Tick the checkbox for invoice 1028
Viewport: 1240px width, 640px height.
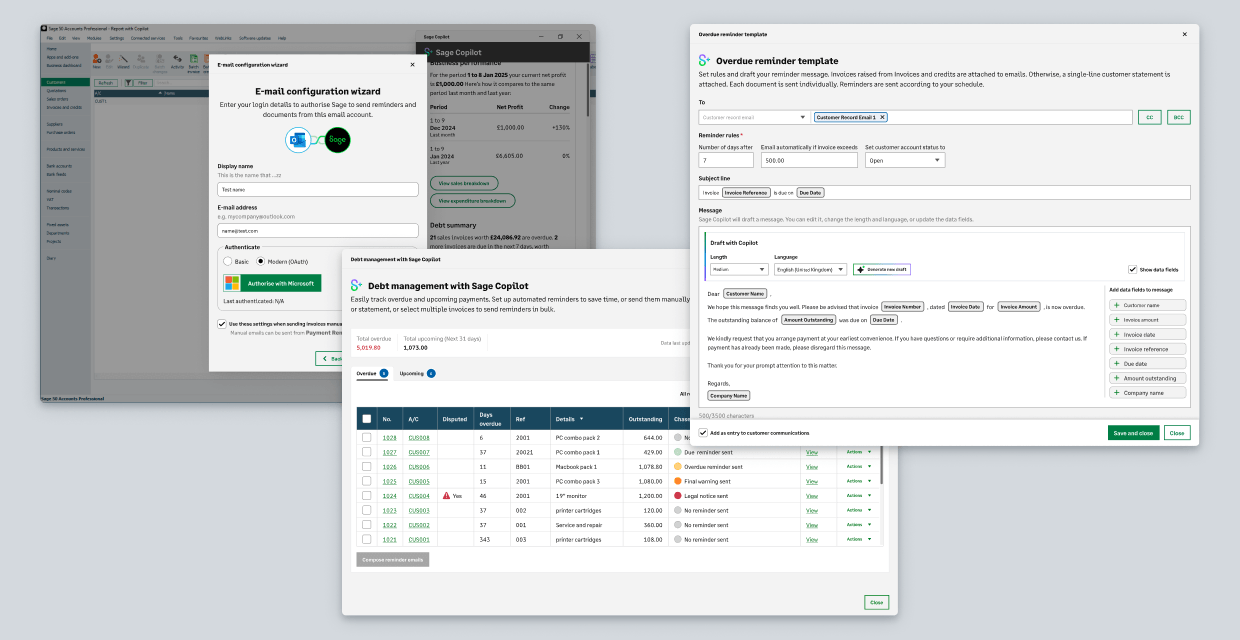[x=366, y=438]
